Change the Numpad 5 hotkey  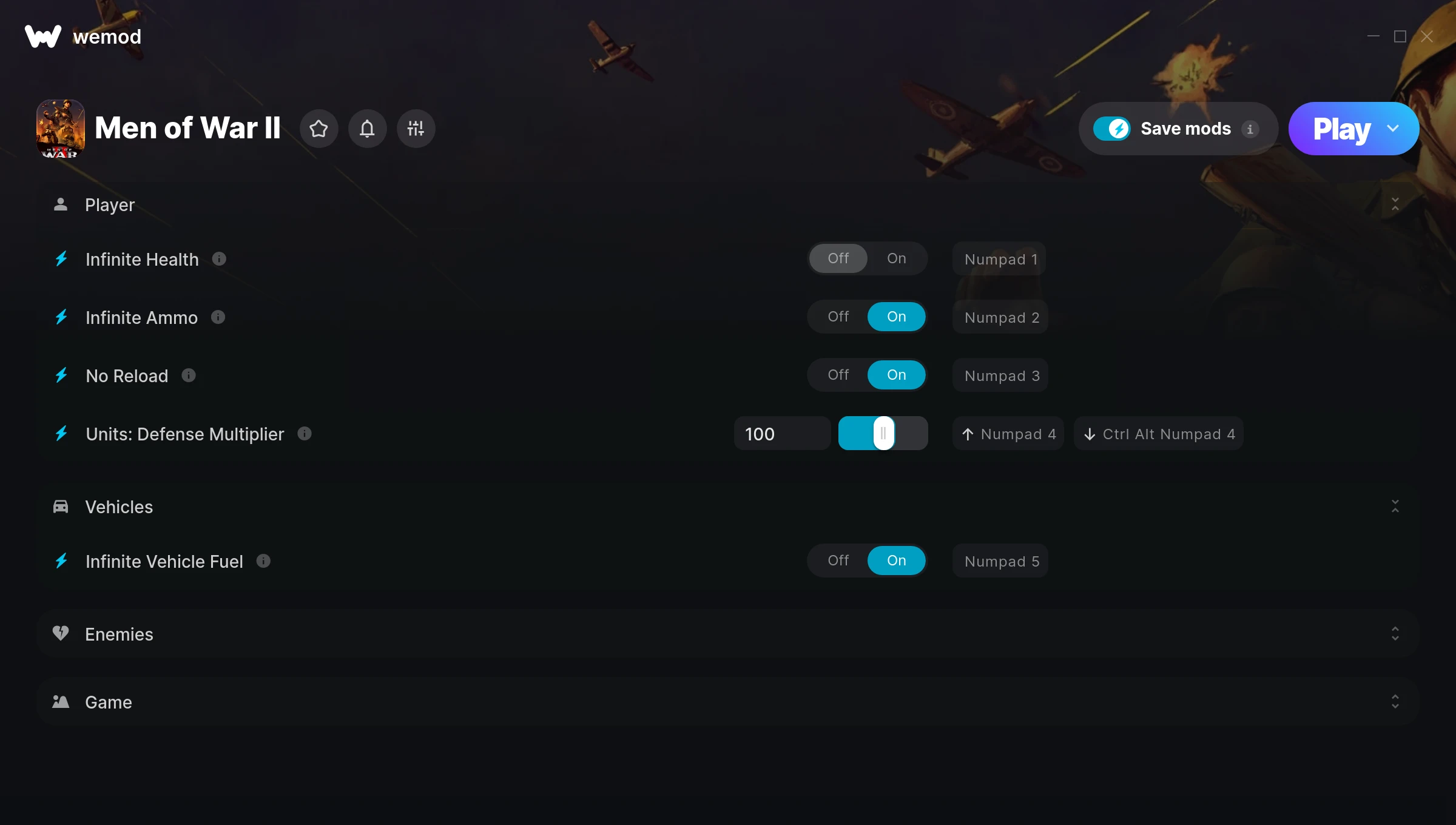[1001, 561]
